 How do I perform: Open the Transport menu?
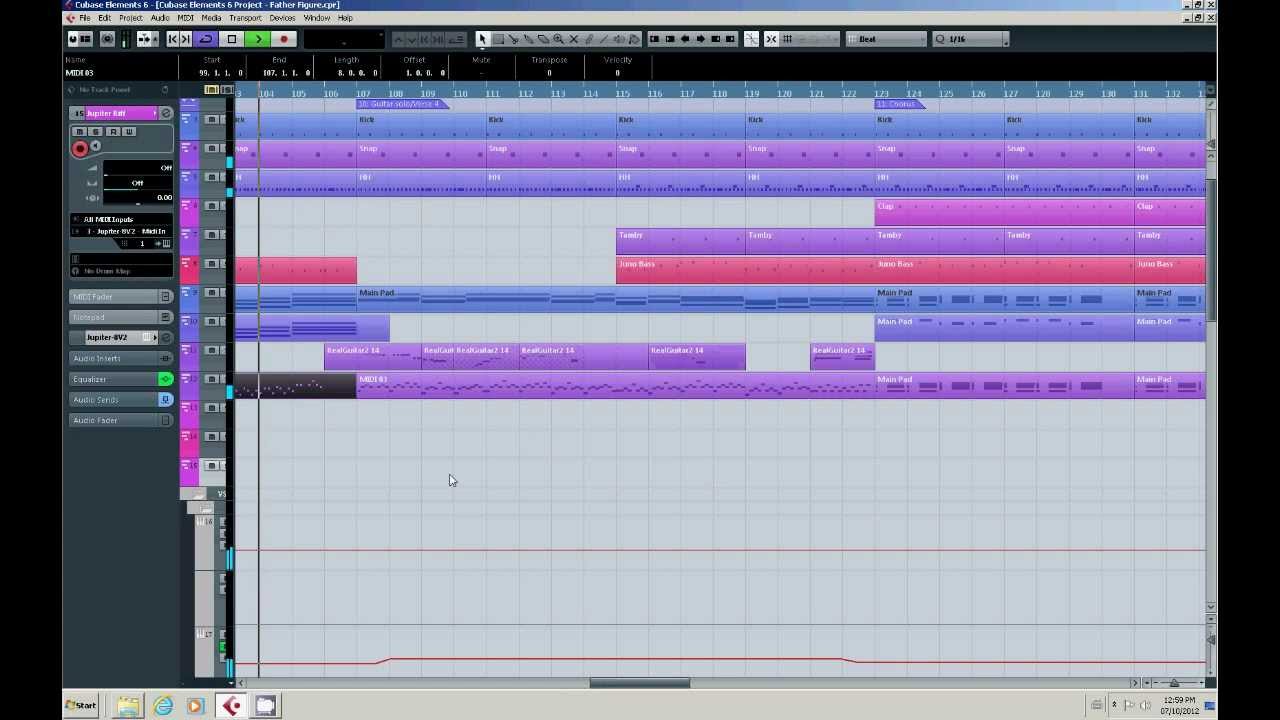[245, 18]
